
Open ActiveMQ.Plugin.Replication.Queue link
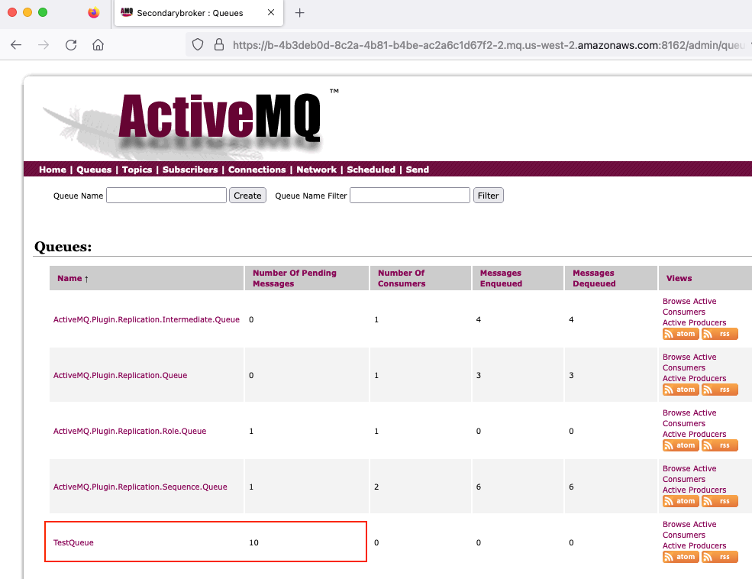tap(120, 375)
